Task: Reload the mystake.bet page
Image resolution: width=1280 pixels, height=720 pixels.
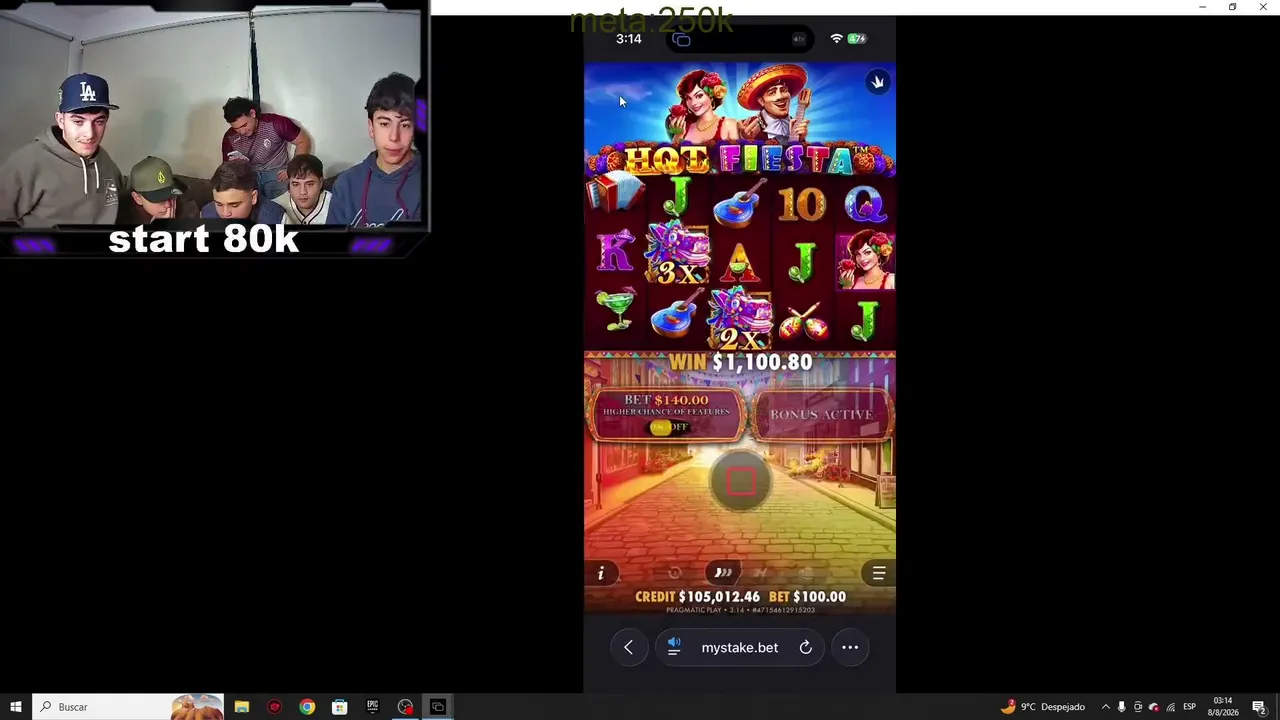Action: 805,648
